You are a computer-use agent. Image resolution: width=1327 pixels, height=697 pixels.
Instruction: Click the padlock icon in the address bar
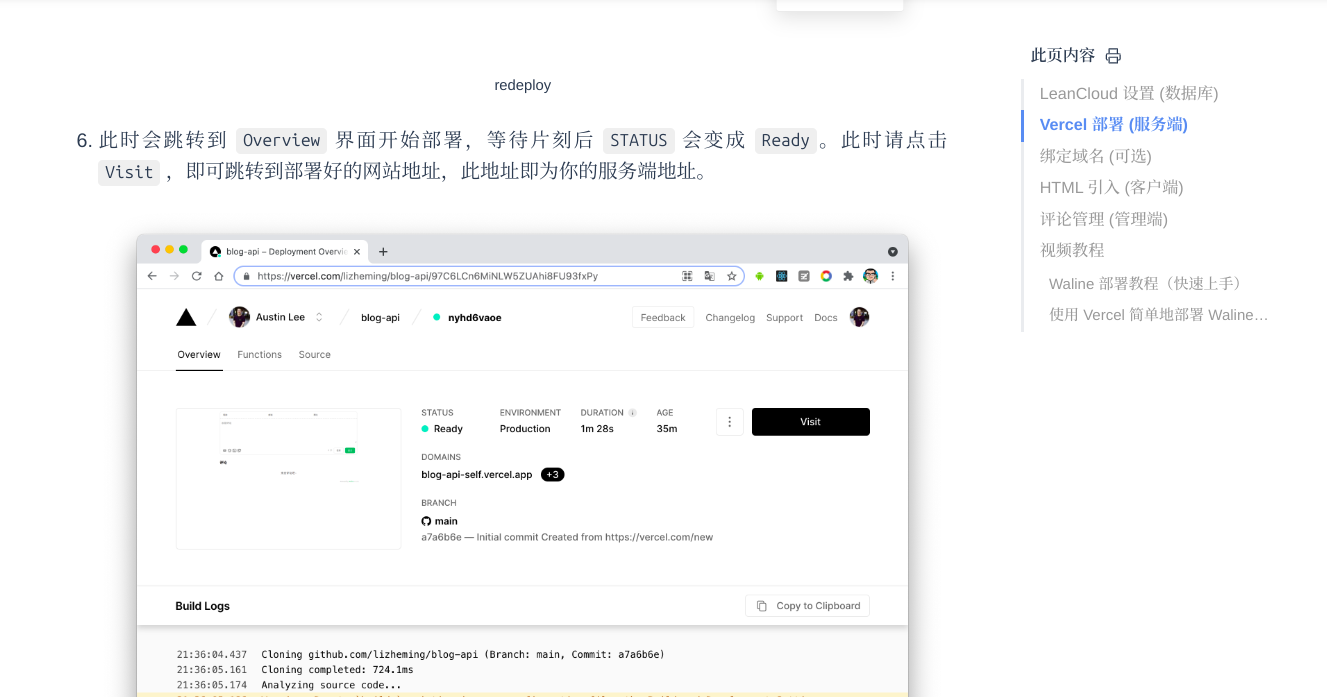coord(245,276)
